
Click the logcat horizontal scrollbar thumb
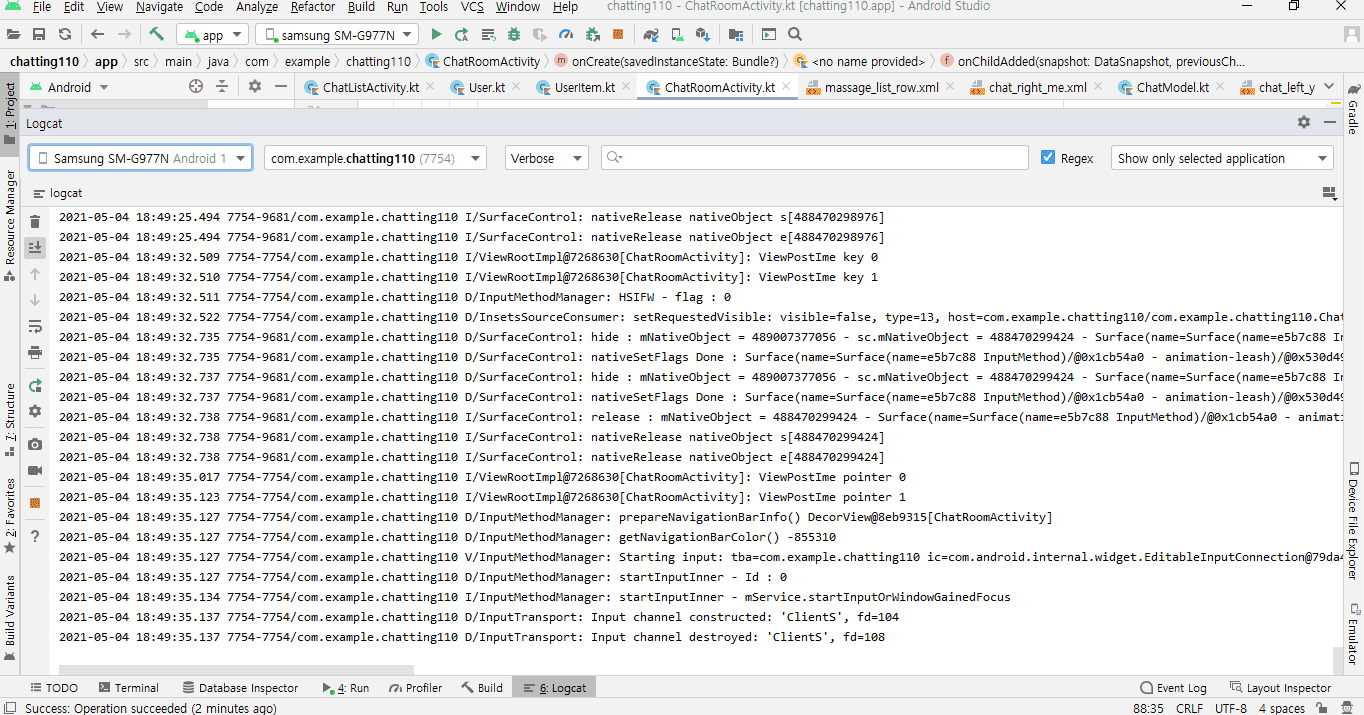tap(236, 670)
